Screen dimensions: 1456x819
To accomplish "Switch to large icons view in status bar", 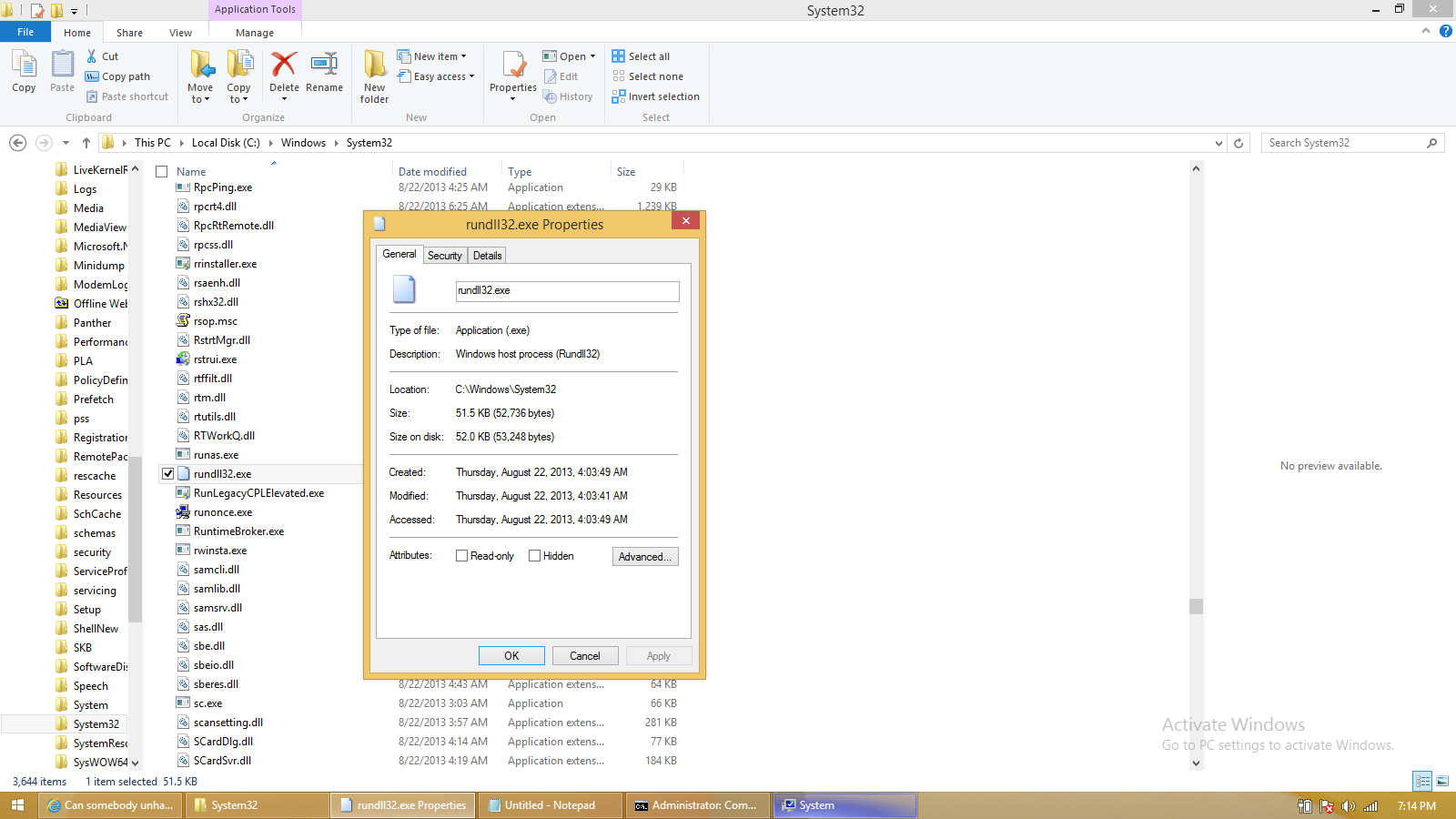I will [1442, 781].
